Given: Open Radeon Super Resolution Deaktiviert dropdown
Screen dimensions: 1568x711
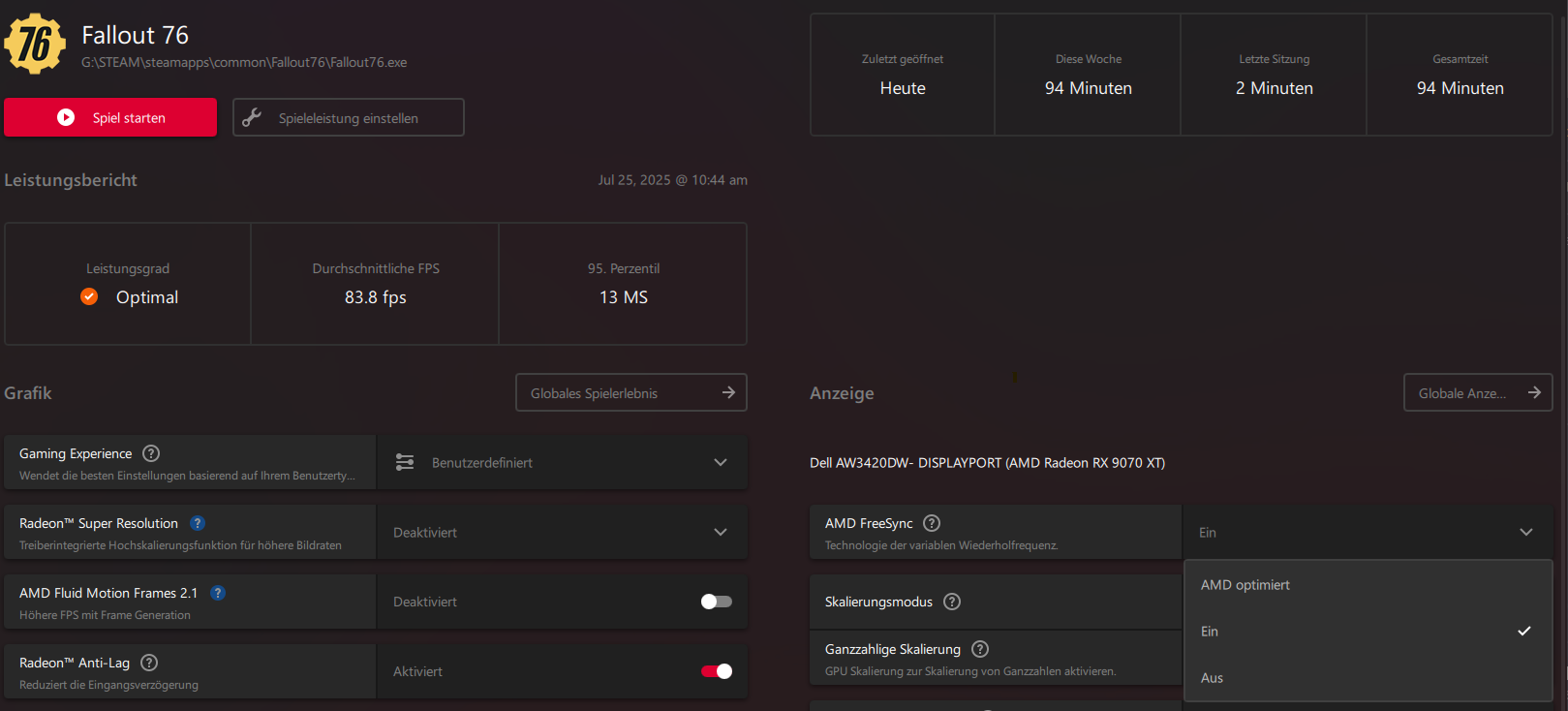Looking at the screenshot, I should coord(562,532).
